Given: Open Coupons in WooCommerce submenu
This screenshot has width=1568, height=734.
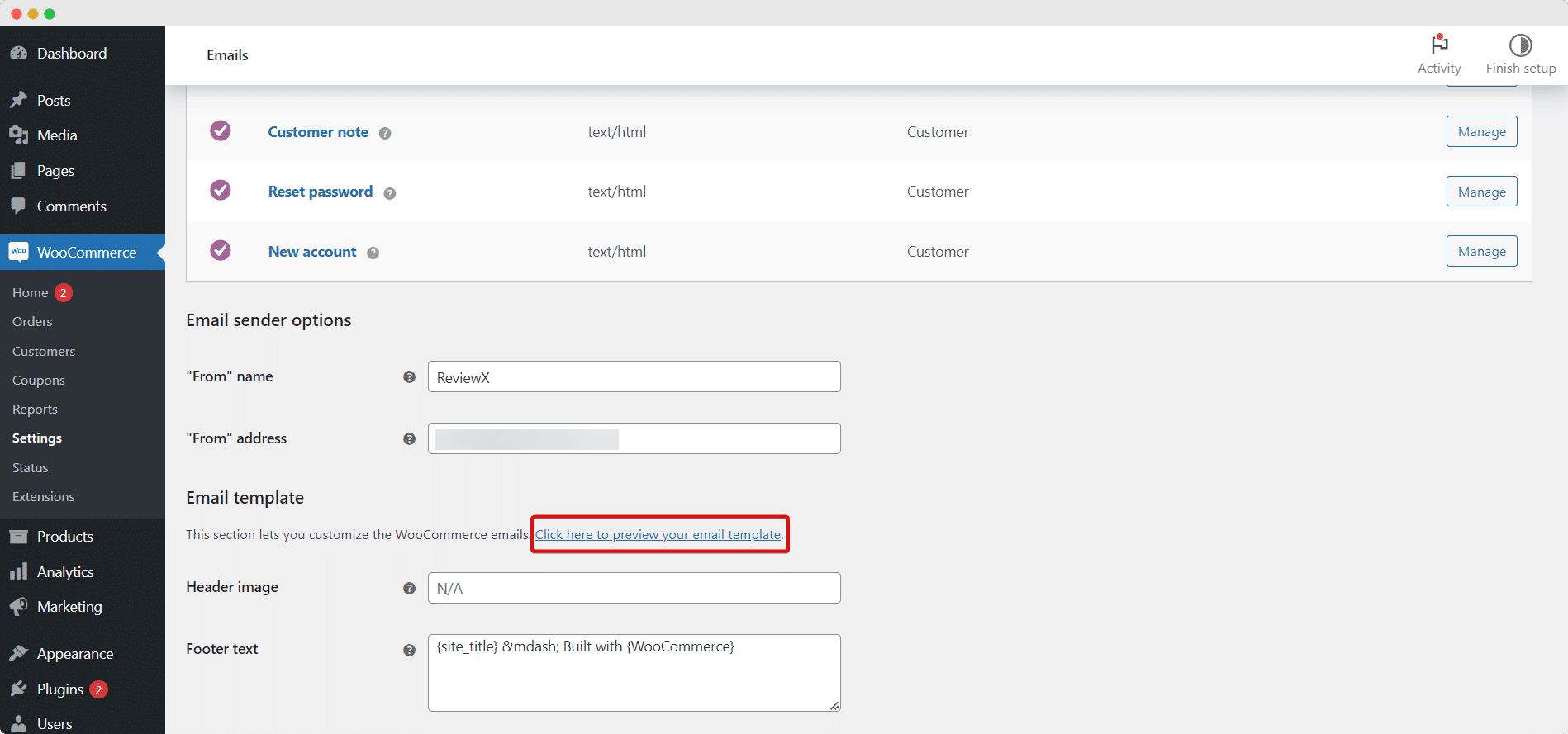Looking at the screenshot, I should pyautogui.click(x=39, y=380).
